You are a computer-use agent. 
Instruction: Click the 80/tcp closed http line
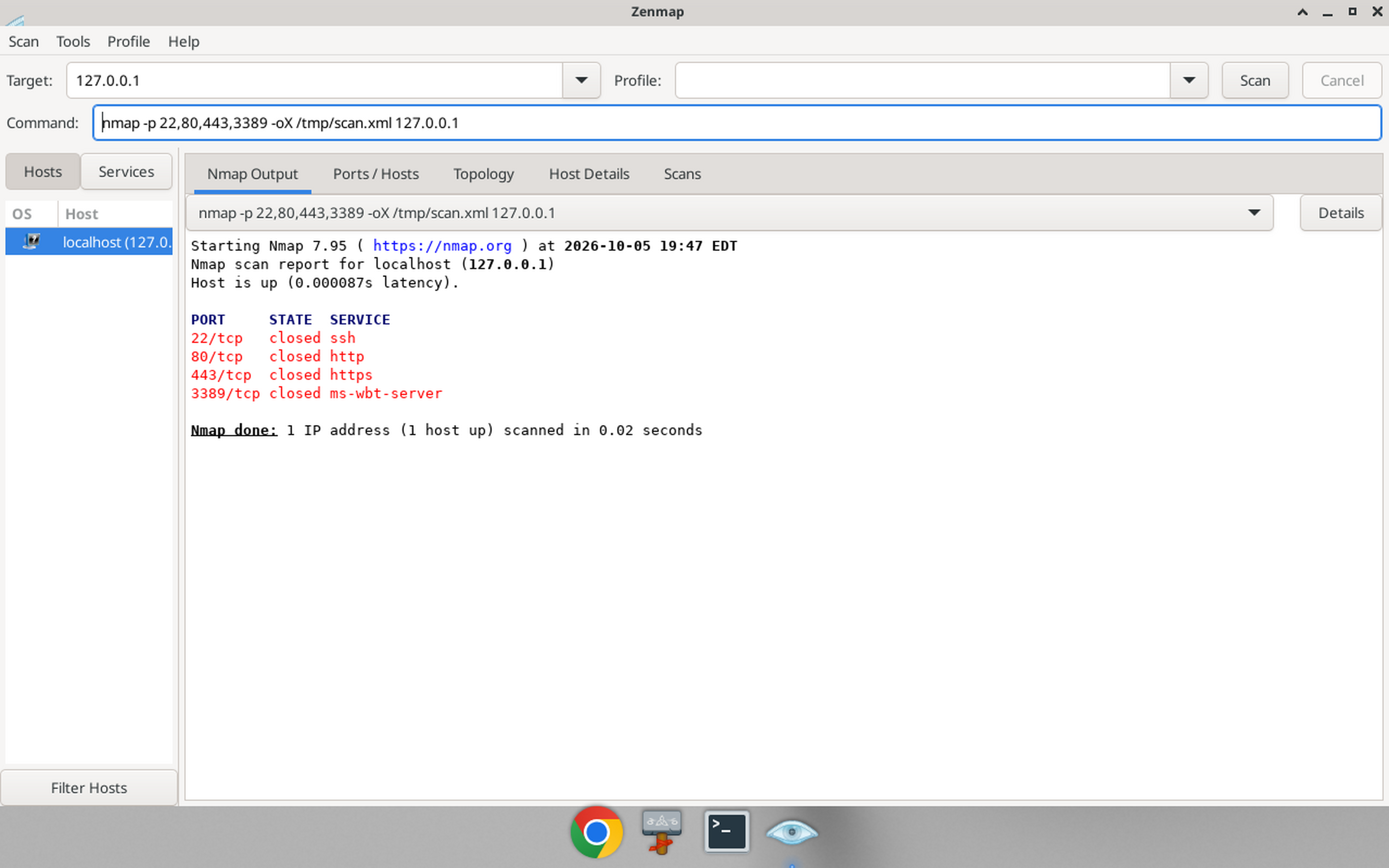pyautogui.click(x=277, y=357)
